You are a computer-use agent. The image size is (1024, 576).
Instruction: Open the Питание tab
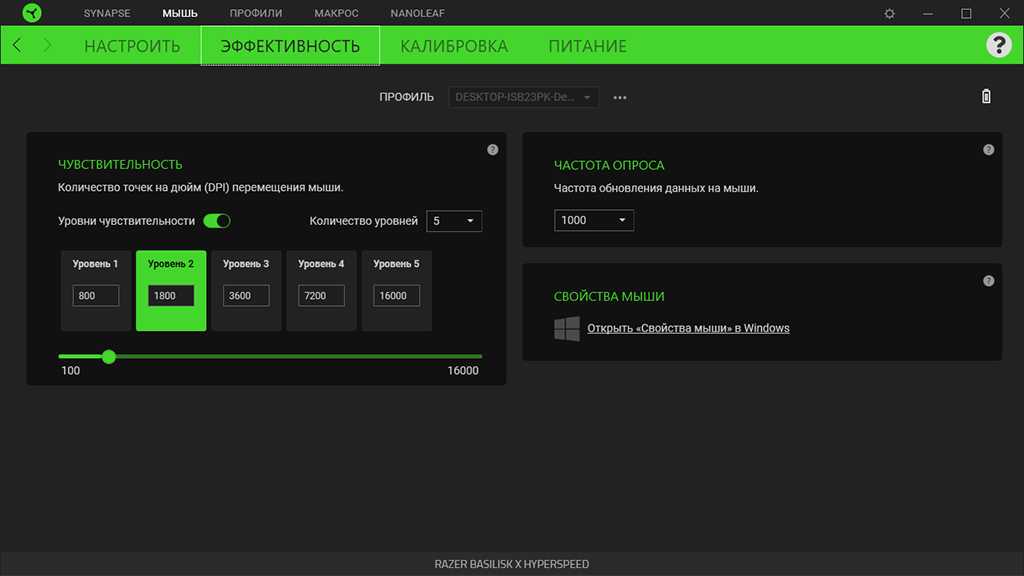pos(587,46)
